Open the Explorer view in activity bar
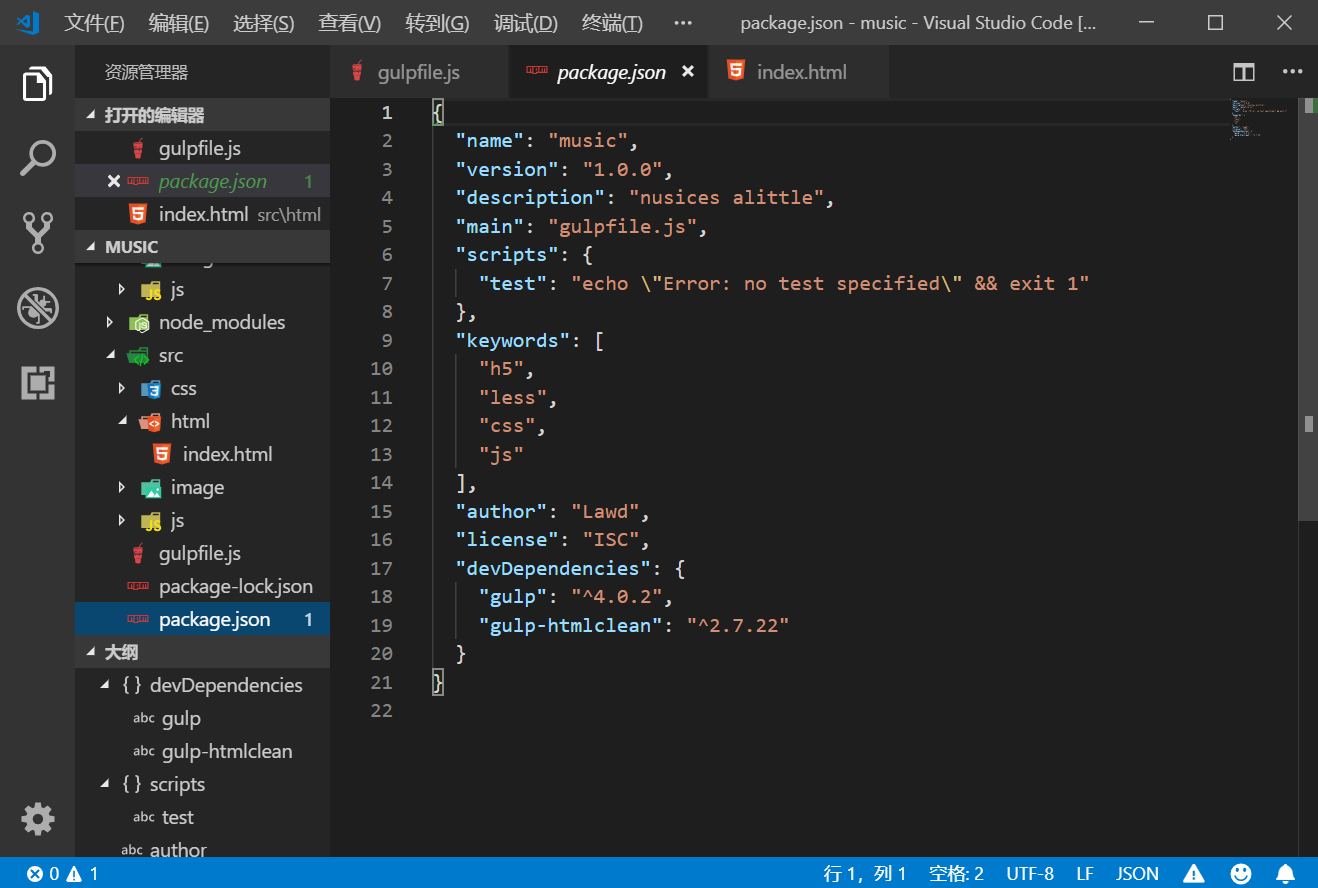This screenshot has width=1318, height=888. pyautogui.click(x=38, y=84)
